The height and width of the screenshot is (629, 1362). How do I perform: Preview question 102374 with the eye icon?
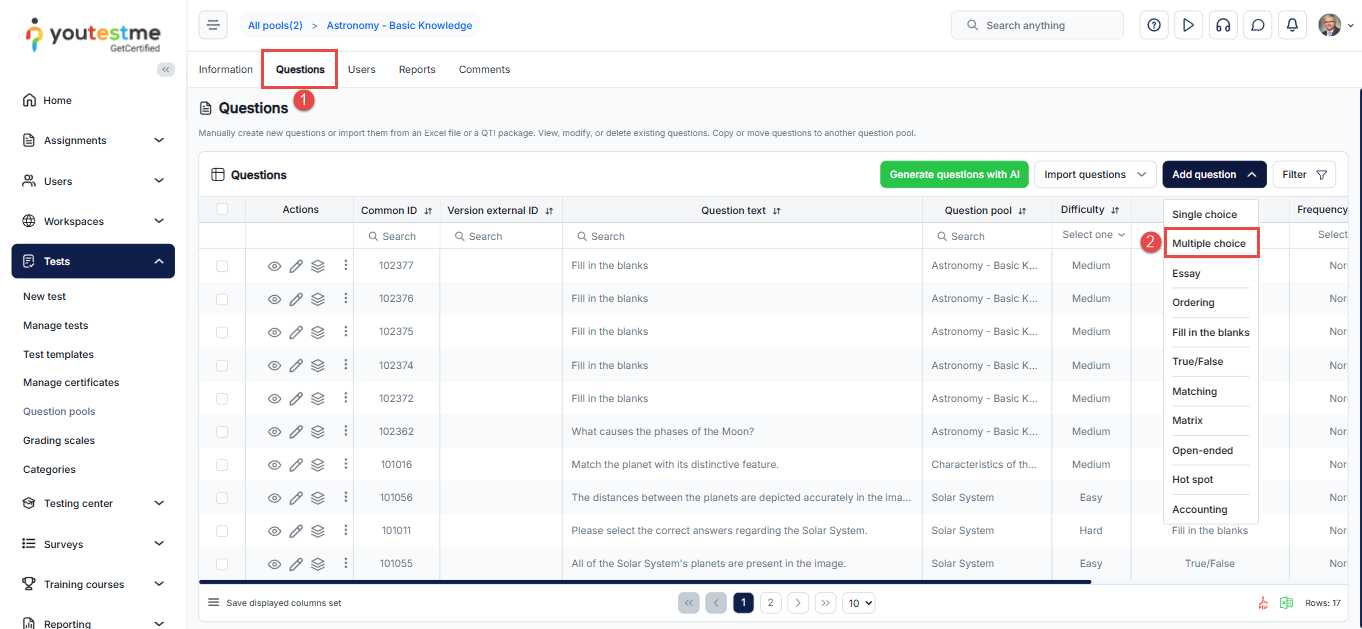(x=275, y=366)
